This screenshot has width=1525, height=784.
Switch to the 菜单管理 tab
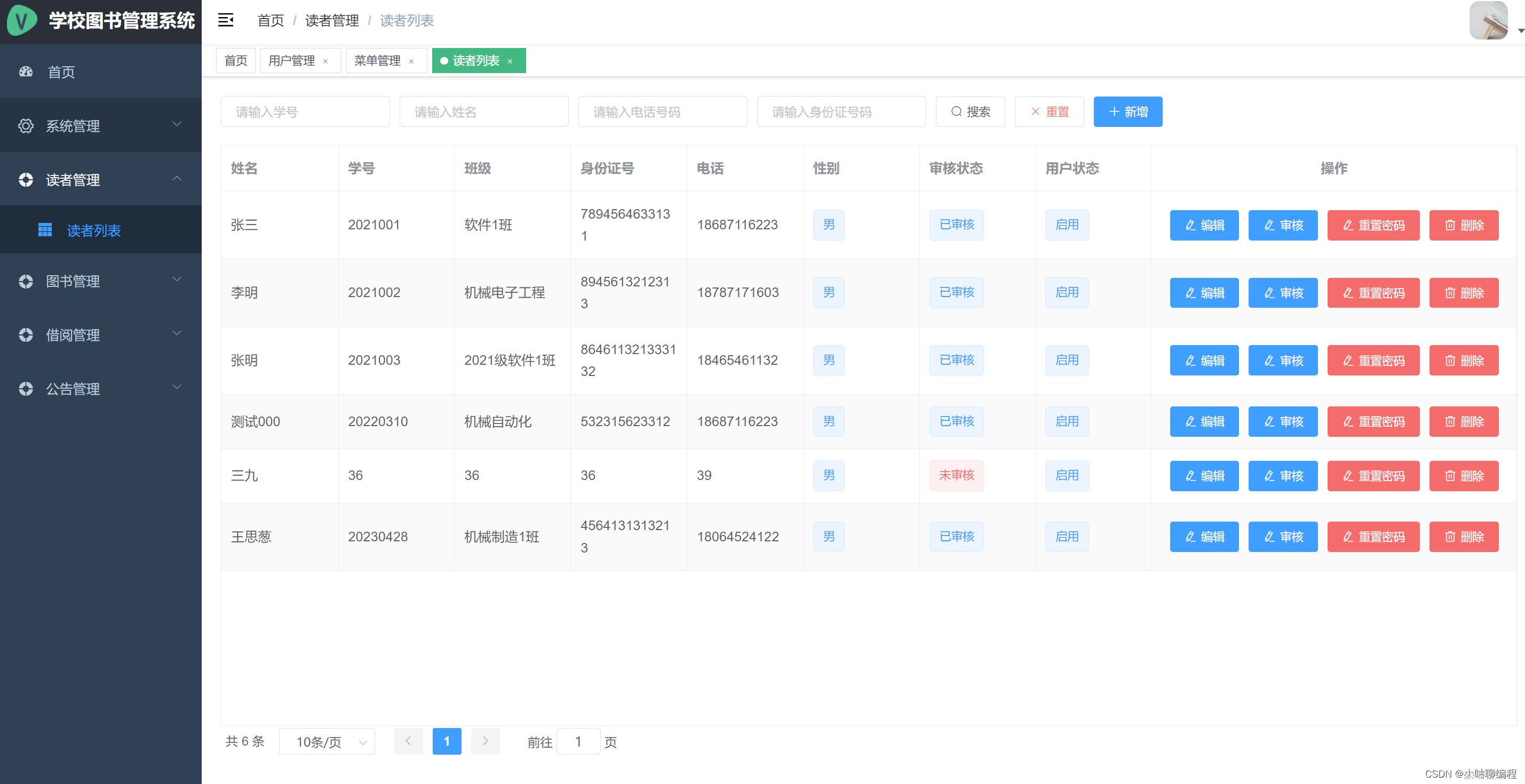tap(377, 61)
